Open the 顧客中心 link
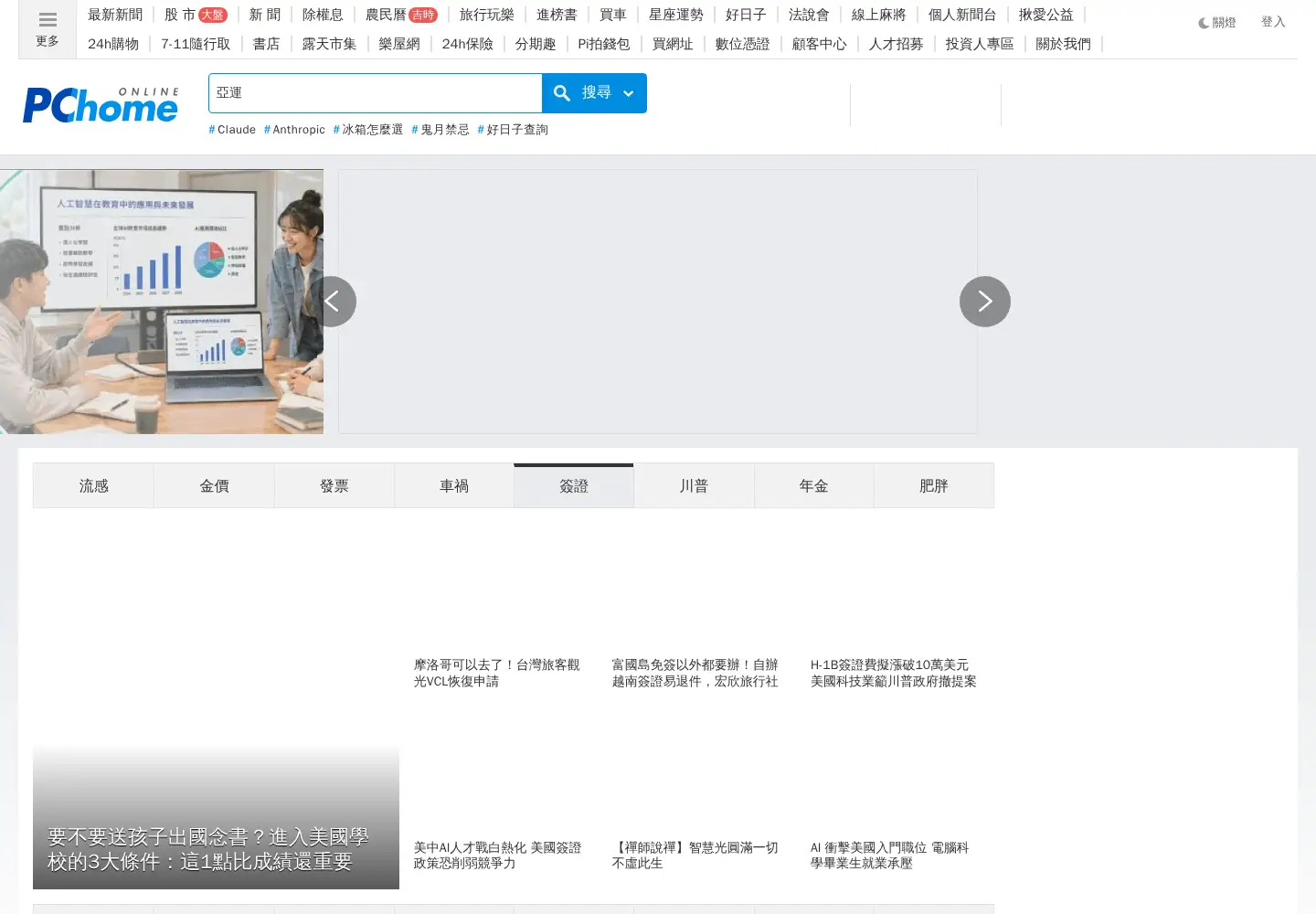 click(820, 44)
